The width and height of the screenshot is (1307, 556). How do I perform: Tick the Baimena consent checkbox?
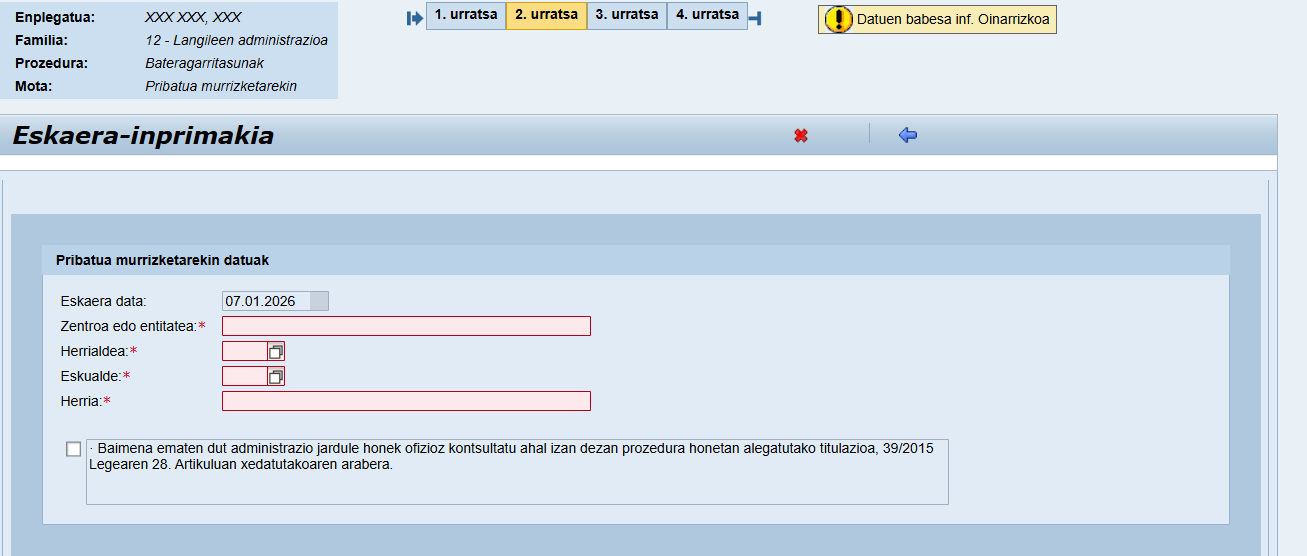74,449
